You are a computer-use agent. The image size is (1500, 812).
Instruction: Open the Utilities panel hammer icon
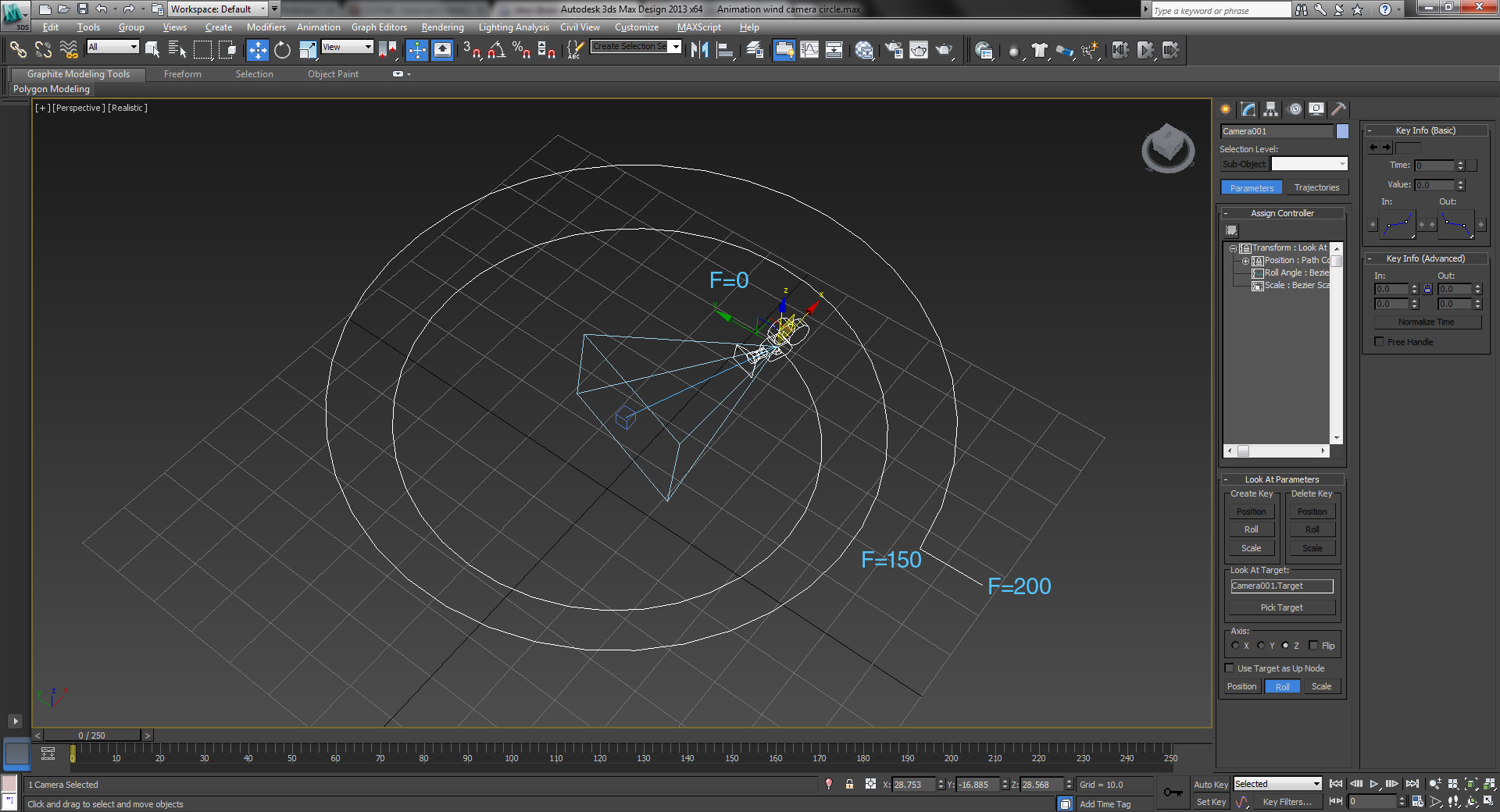[1339, 109]
